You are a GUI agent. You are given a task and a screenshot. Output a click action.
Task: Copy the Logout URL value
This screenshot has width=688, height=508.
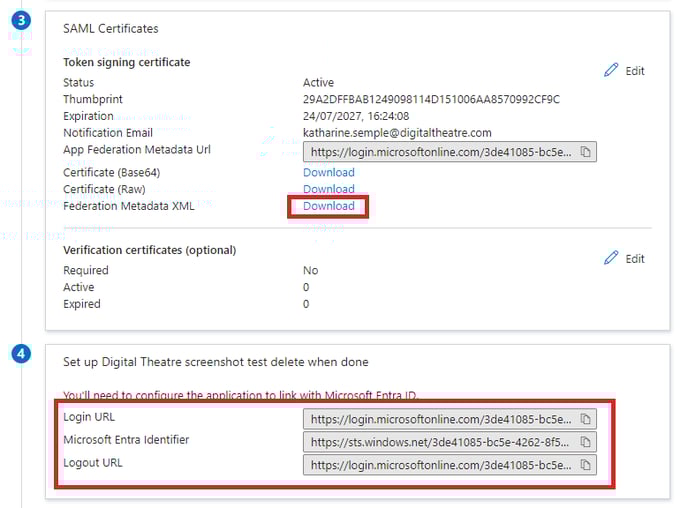[585, 465]
